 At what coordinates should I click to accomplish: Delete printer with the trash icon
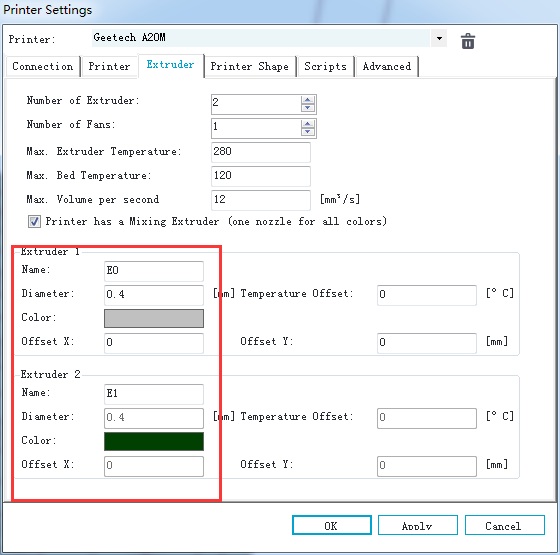[x=468, y=41]
